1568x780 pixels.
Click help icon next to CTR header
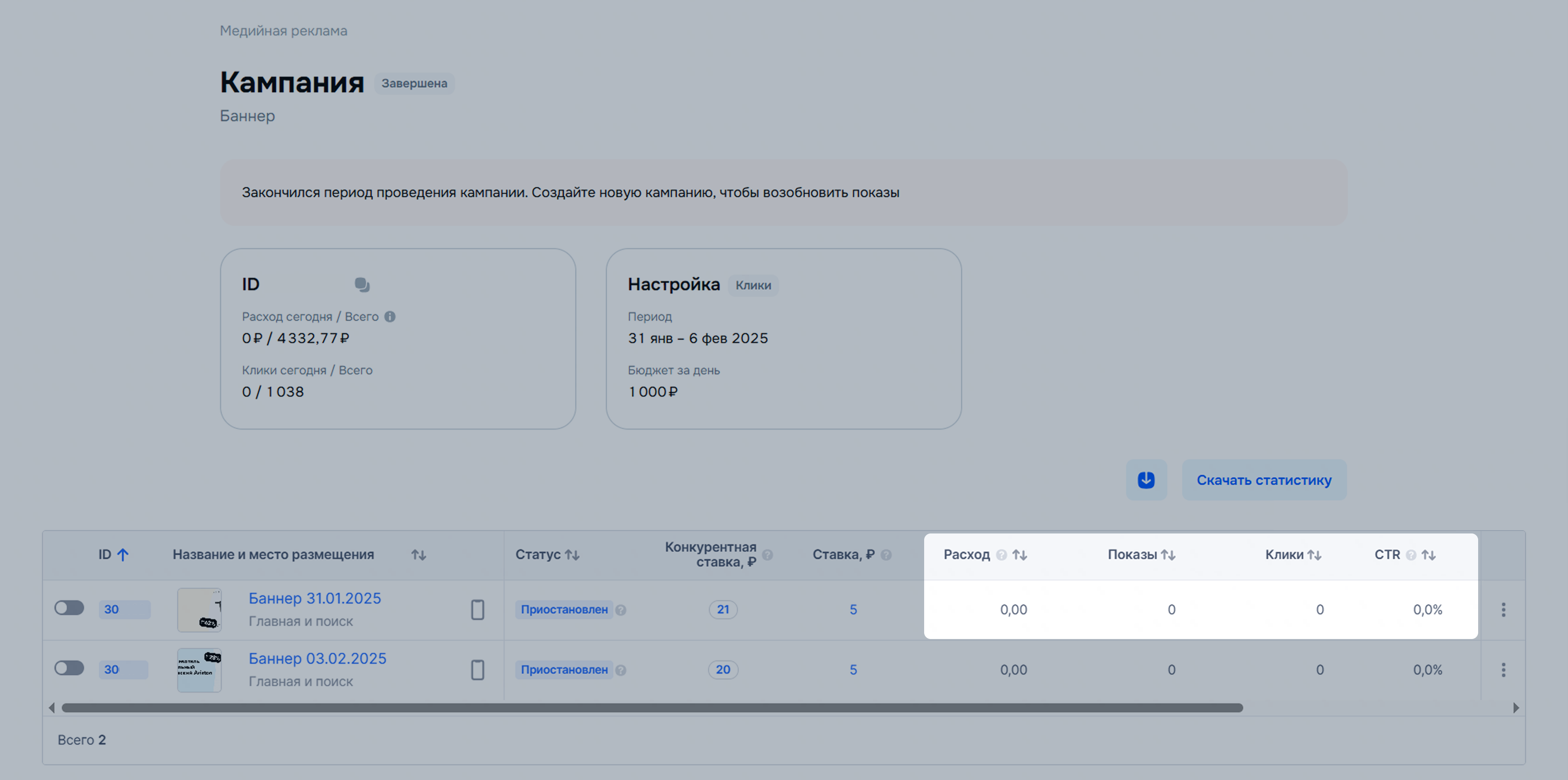click(x=1411, y=555)
